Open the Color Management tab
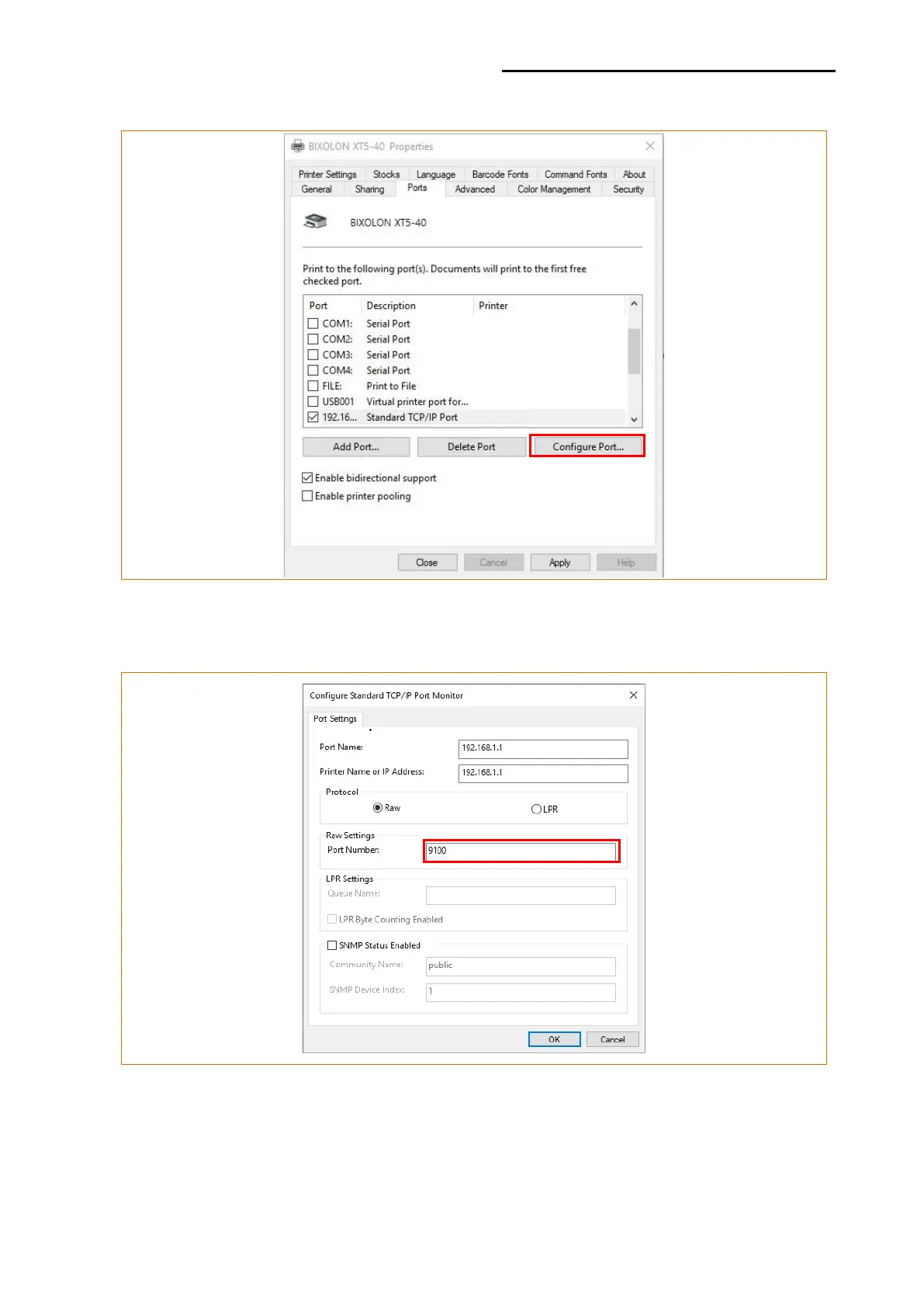 [554, 189]
